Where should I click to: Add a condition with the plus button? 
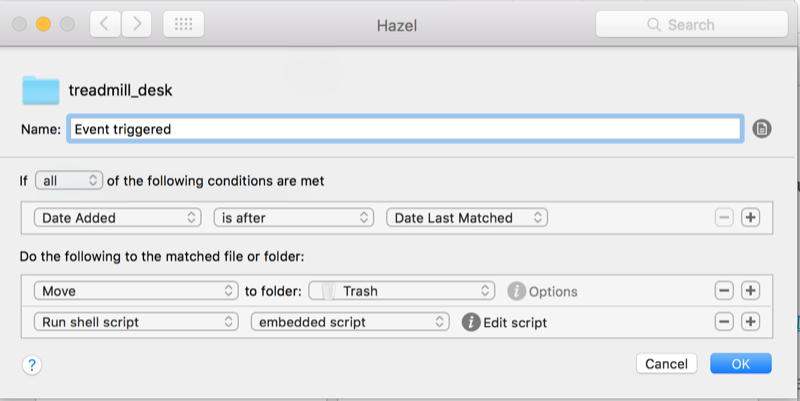point(750,218)
